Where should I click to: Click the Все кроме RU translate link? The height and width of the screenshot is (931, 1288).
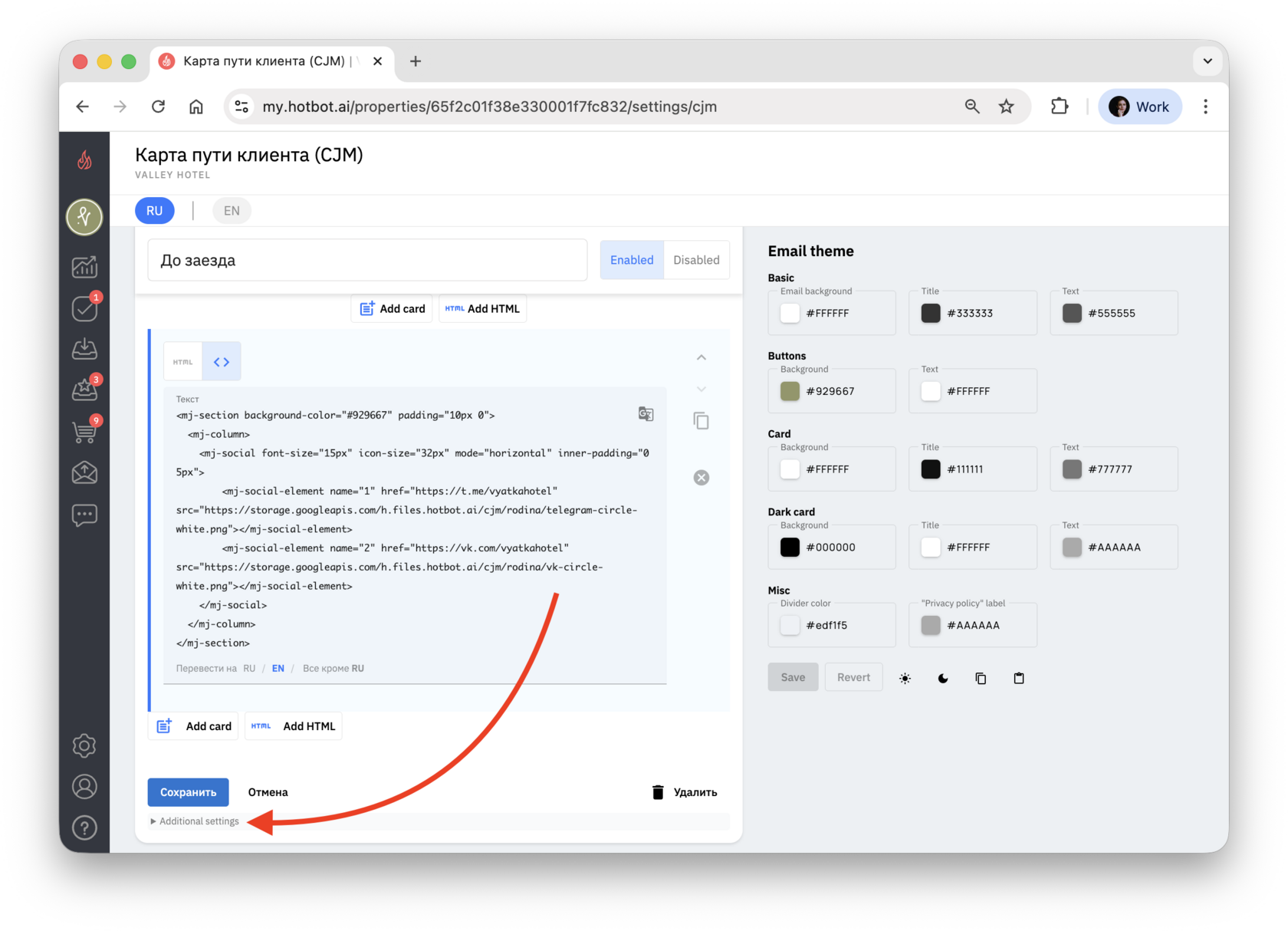coord(333,669)
